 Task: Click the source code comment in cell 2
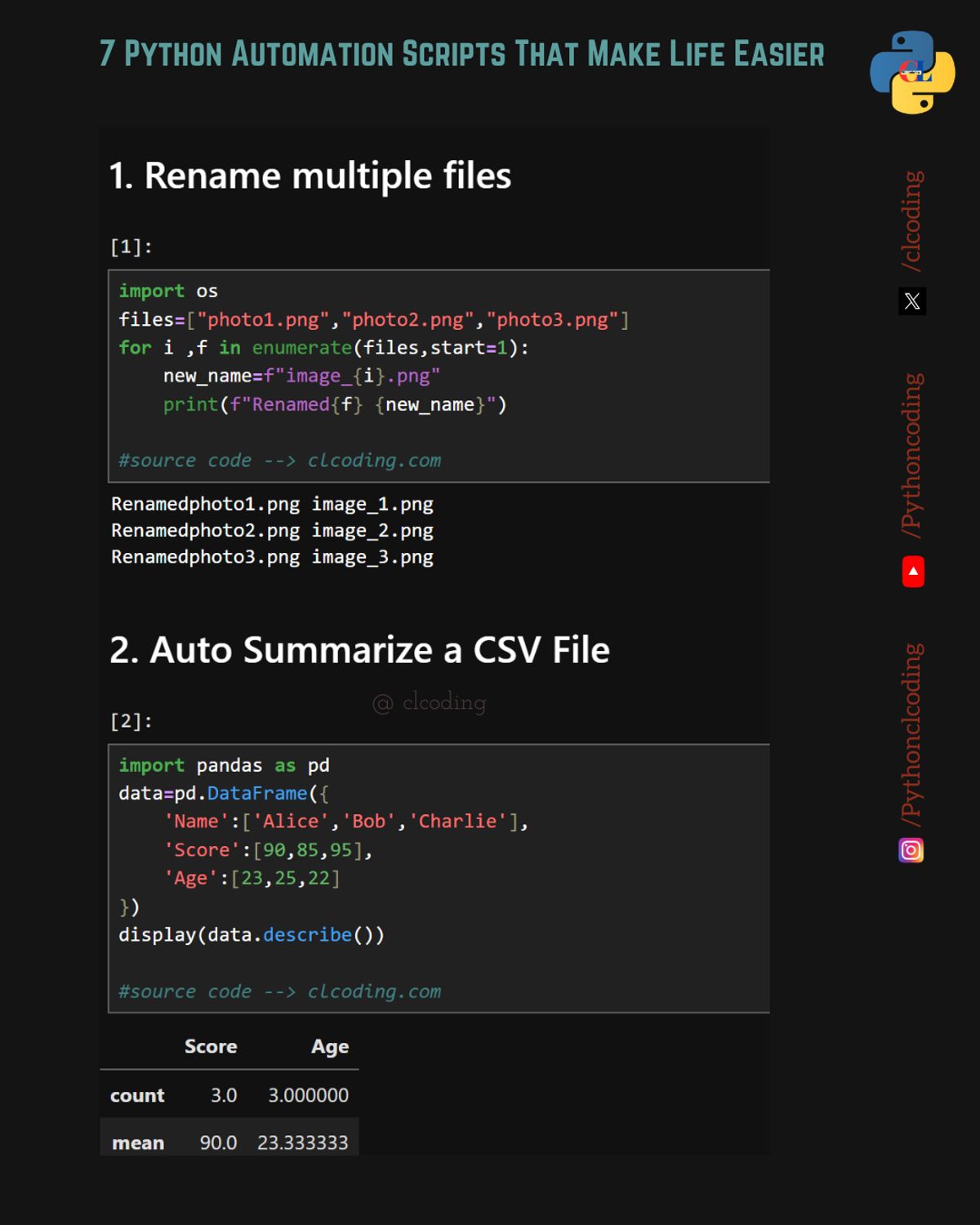click(x=279, y=991)
